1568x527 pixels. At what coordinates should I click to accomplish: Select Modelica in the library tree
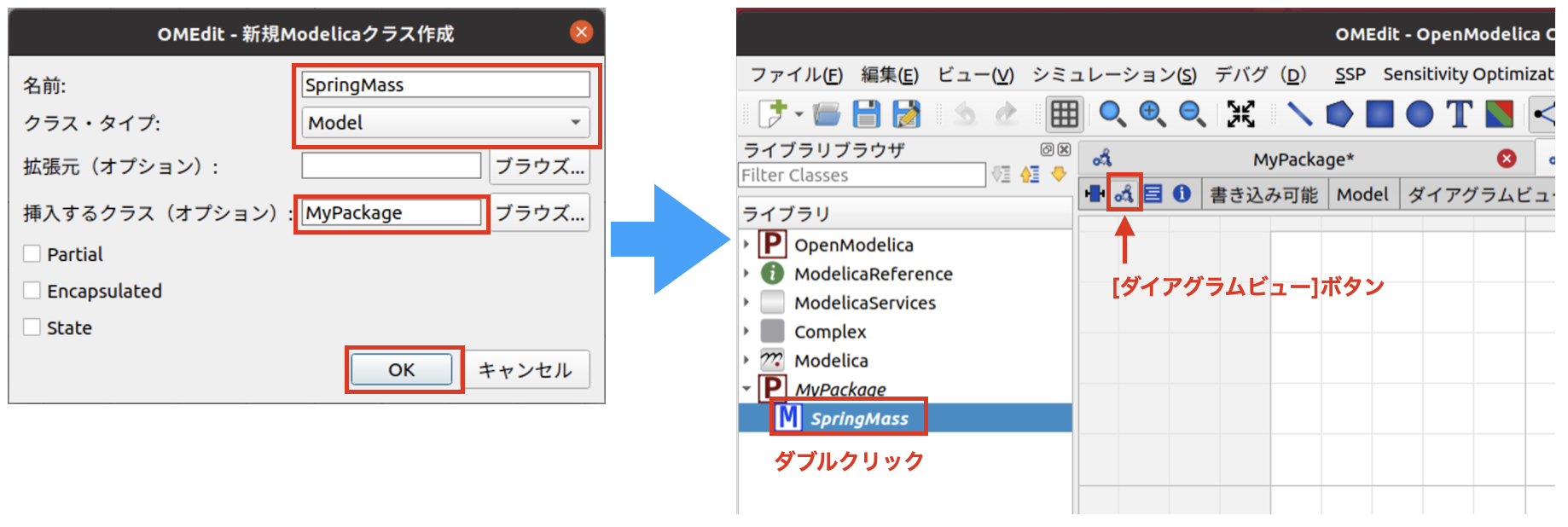click(831, 361)
